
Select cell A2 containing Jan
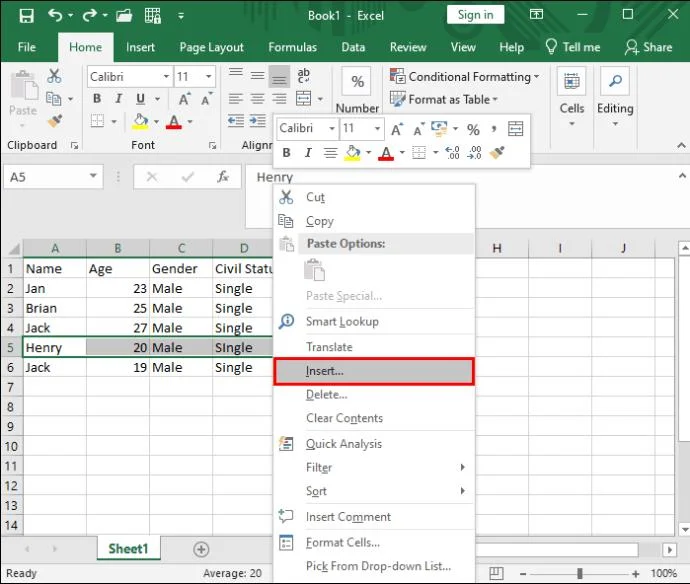(54, 288)
